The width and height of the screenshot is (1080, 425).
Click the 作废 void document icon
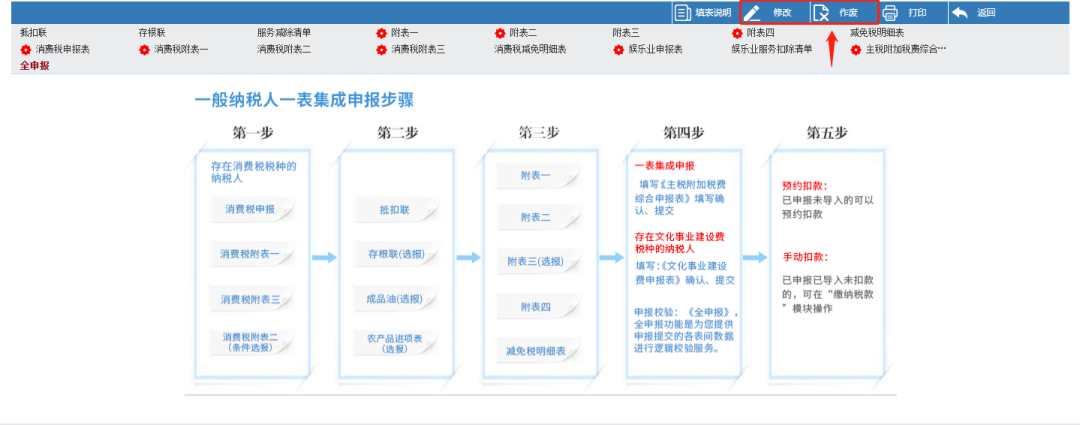(821, 12)
